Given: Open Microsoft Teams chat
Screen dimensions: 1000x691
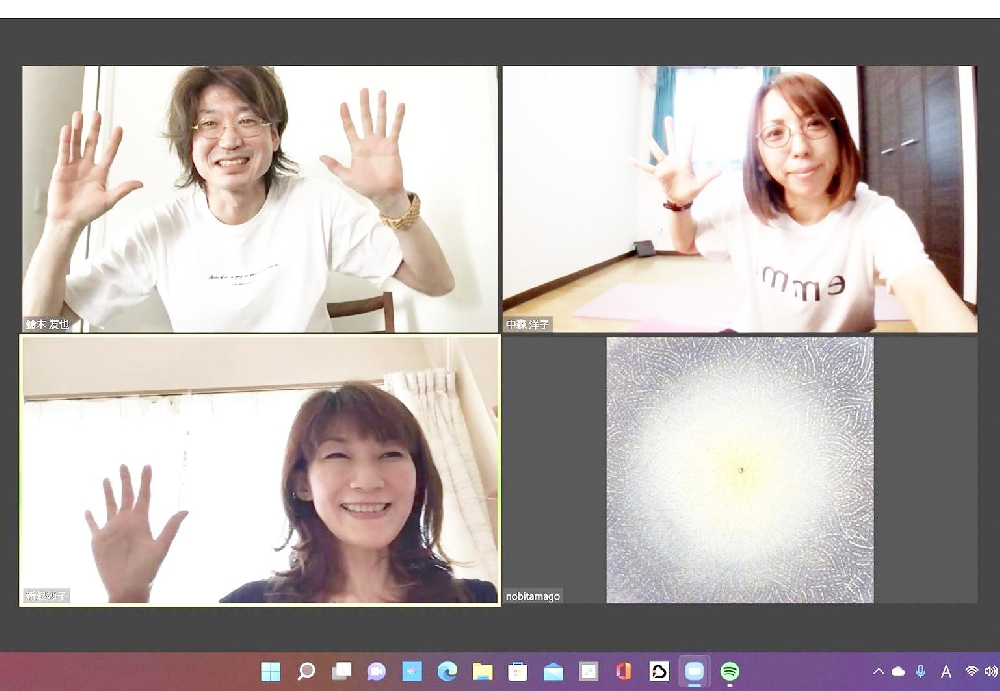Looking at the screenshot, I should pos(375,670).
